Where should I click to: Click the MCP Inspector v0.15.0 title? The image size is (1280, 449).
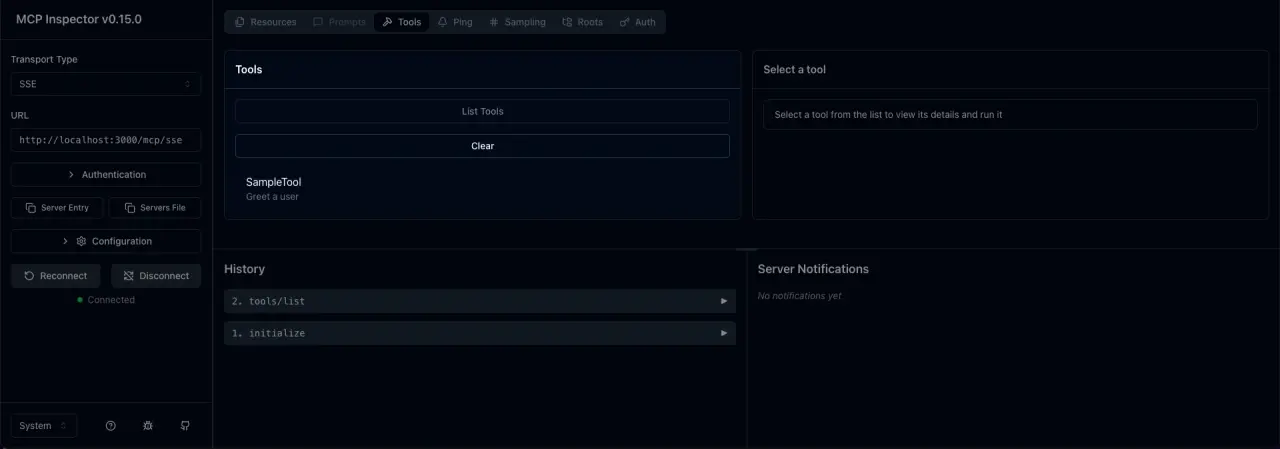79,19
